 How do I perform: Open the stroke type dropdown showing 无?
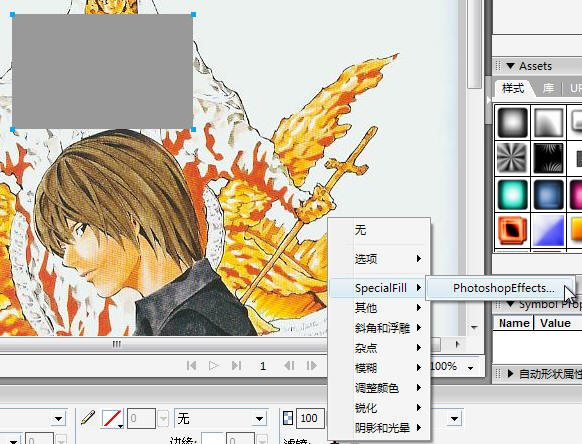[x=221, y=419]
